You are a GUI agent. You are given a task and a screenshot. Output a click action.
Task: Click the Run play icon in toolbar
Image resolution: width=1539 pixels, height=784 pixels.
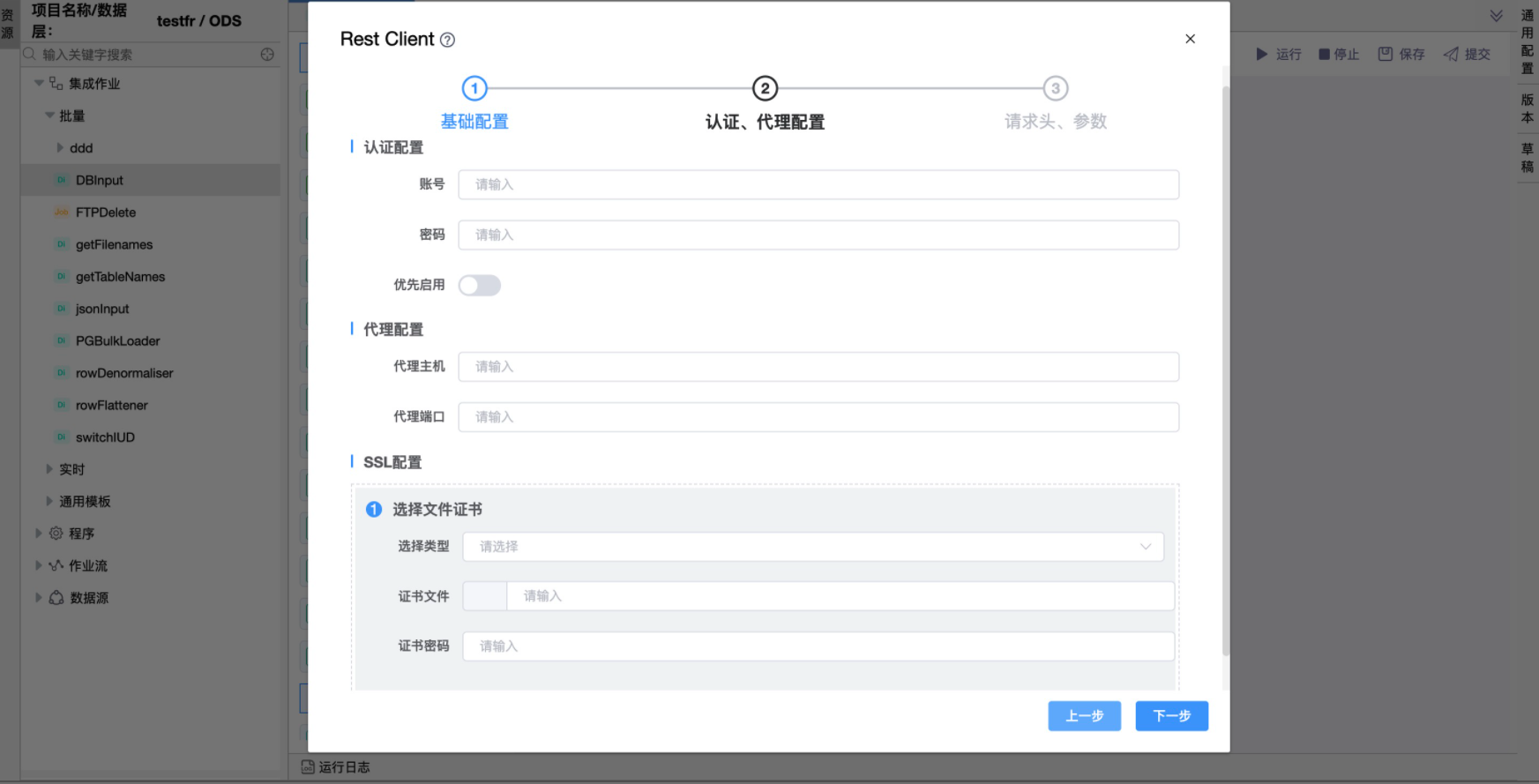coord(1262,55)
